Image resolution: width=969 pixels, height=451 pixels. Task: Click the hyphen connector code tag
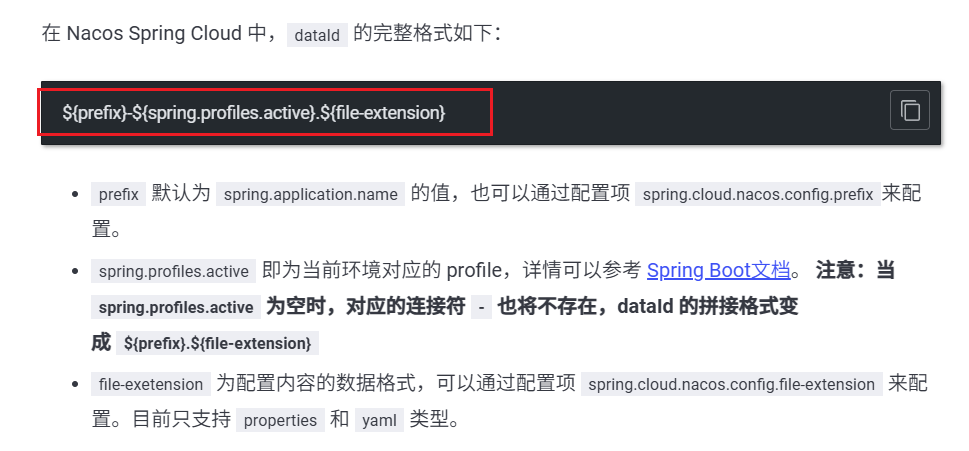click(x=481, y=307)
